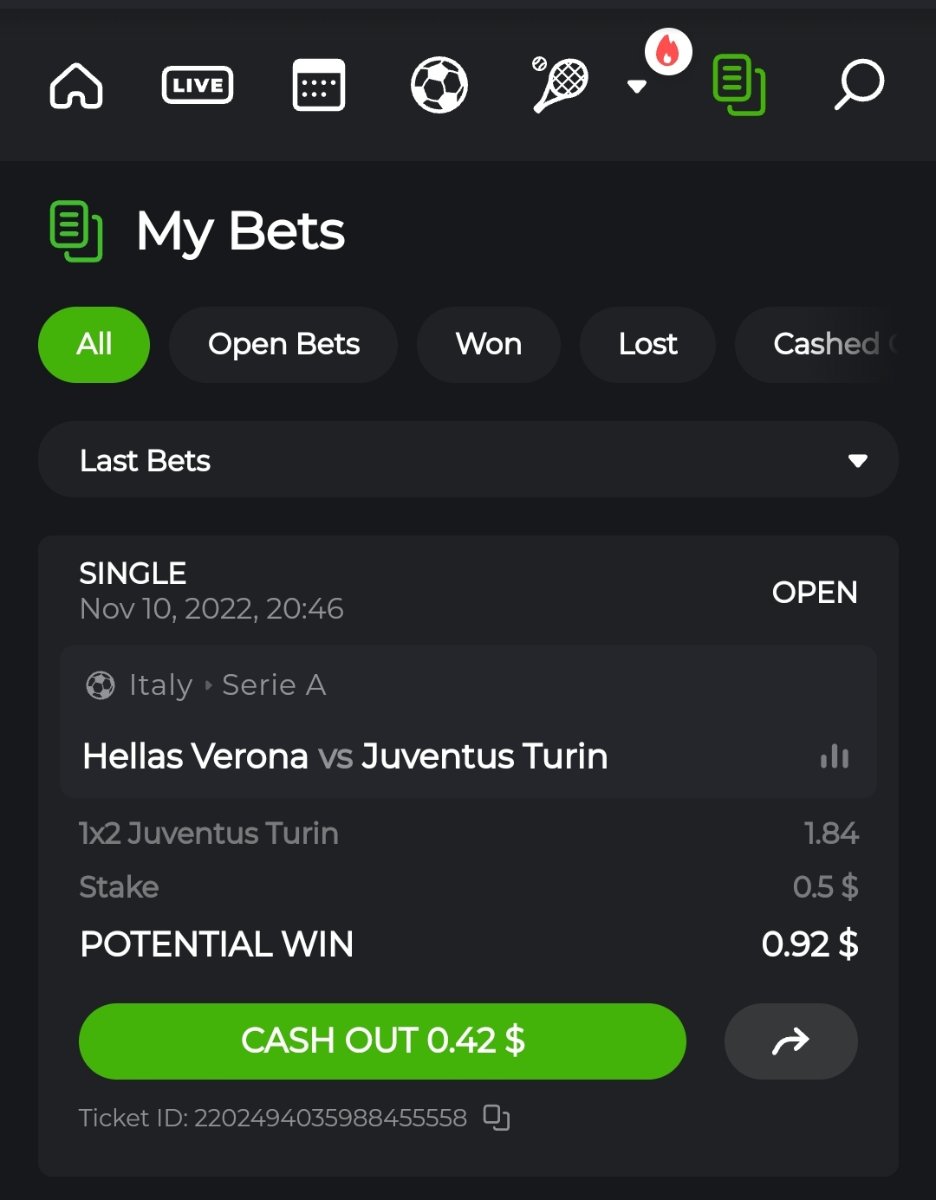Open the search magnifier

(x=859, y=85)
